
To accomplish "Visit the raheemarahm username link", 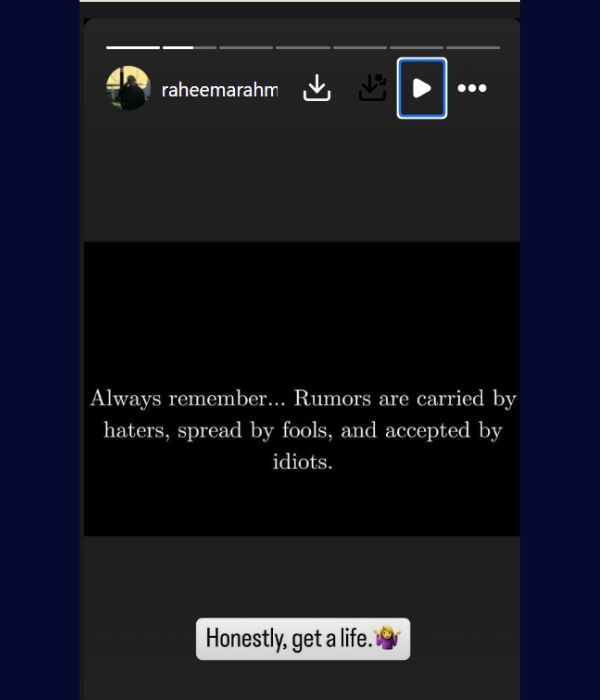I will tap(220, 90).
